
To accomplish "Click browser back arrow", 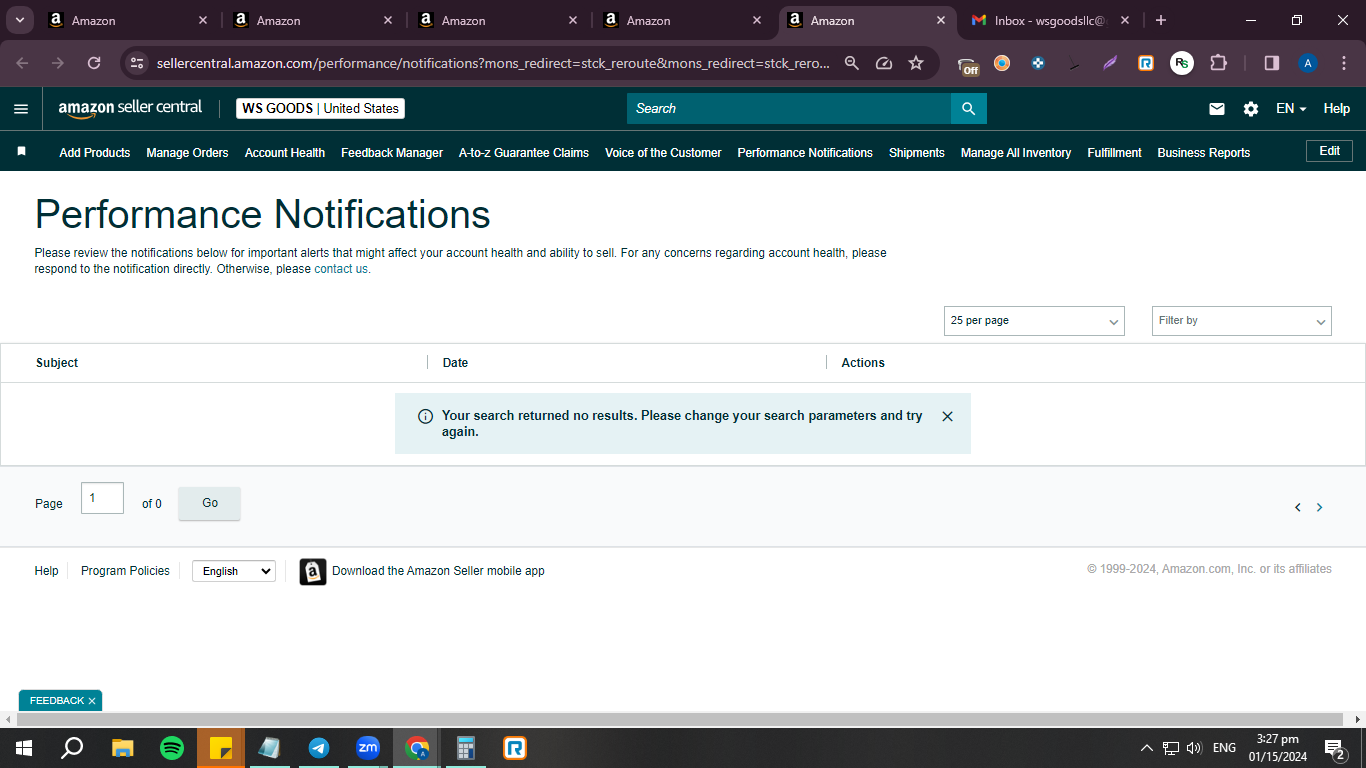I will 23,63.
